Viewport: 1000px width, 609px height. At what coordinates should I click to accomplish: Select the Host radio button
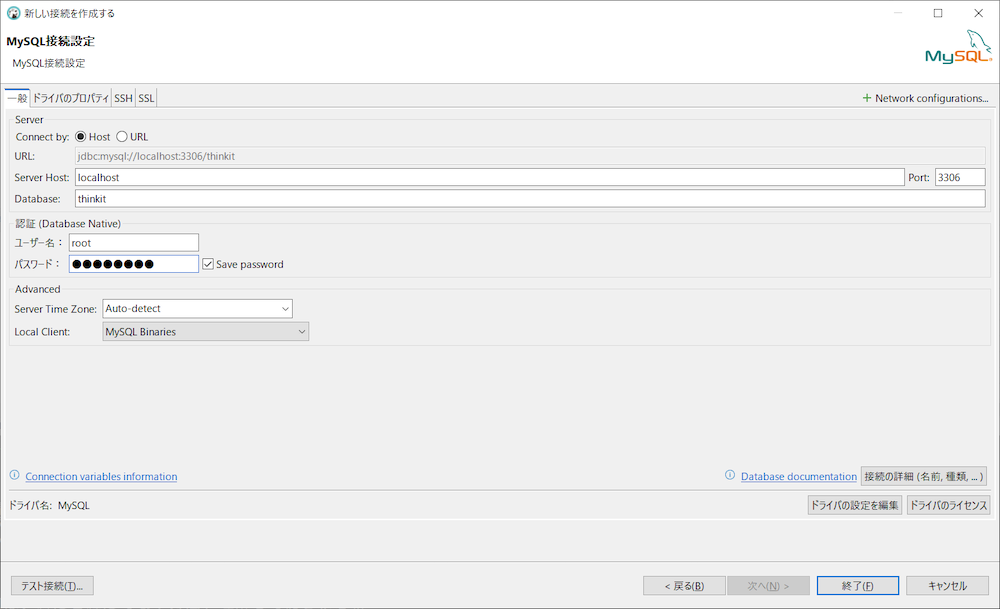[80, 136]
